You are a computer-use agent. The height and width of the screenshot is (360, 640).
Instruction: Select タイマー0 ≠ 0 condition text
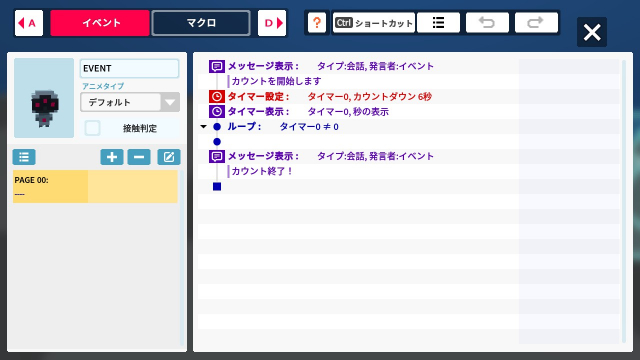click(309, 127)
